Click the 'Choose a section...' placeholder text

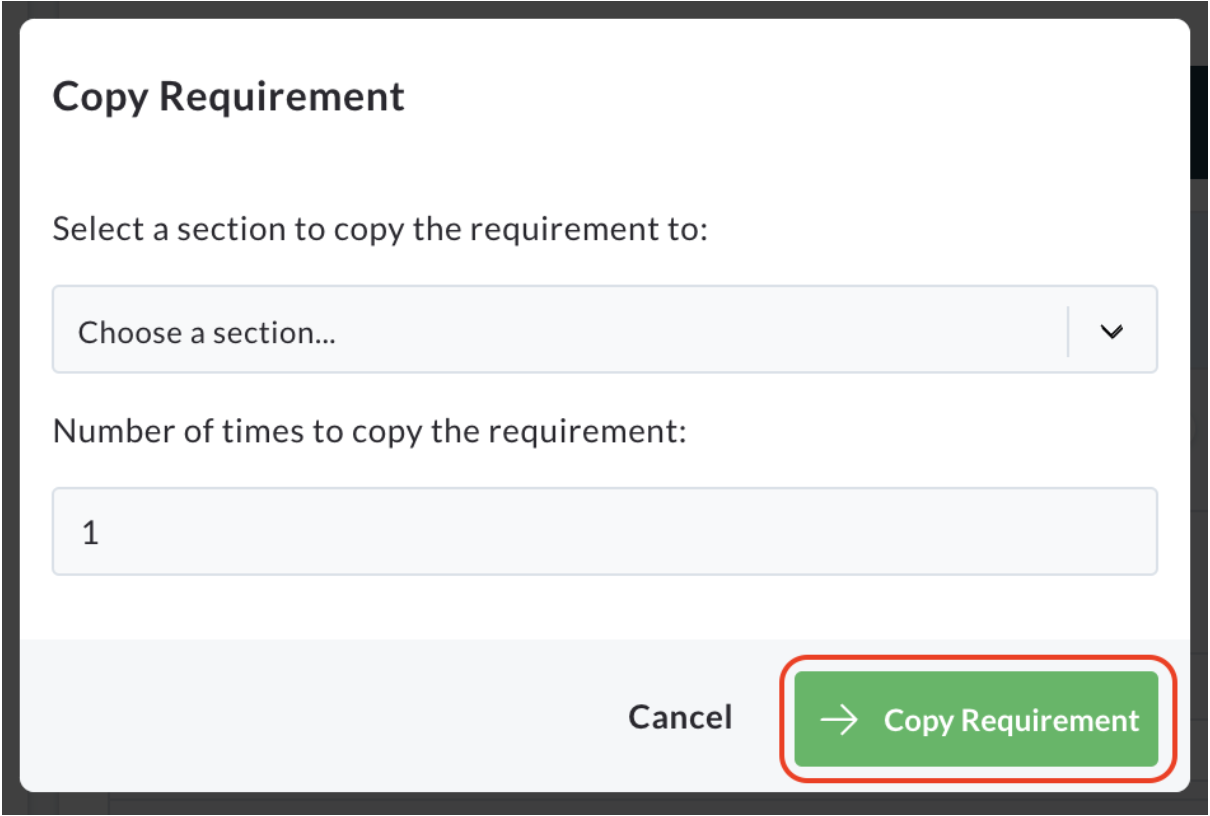207,332
